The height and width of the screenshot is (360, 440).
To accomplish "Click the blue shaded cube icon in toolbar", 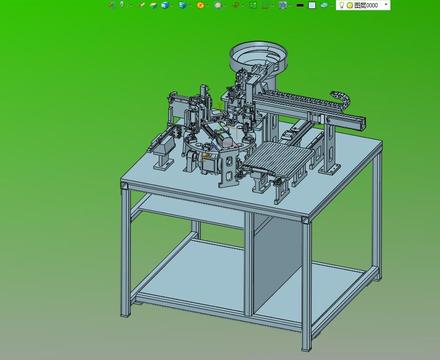I will (x=165, y=5).
